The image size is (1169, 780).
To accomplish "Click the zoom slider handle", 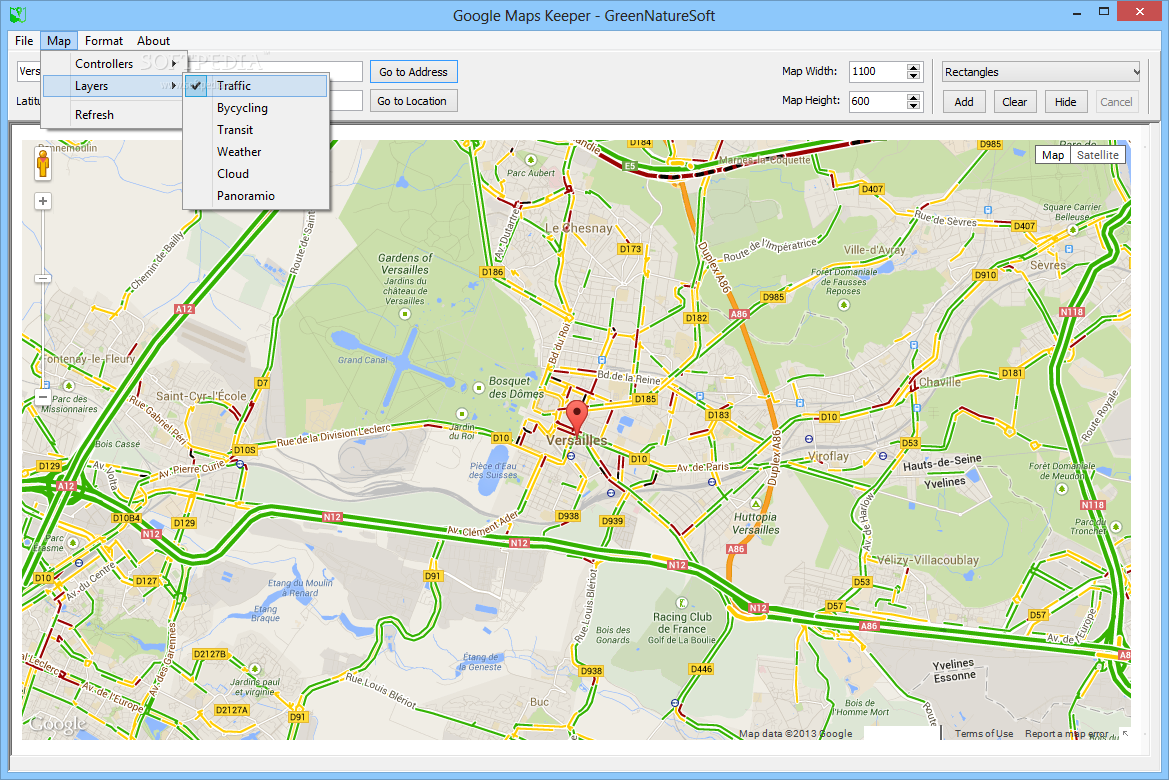I will [x=43, y=278].
